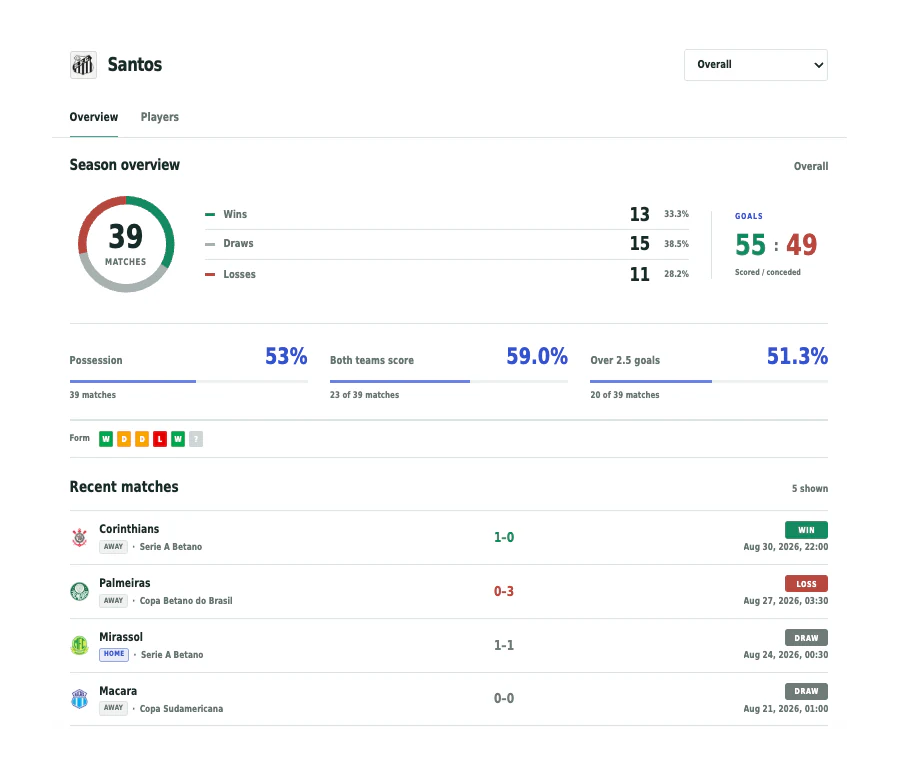900x760 pixels.
Task: Click the HOME tag under Mirassol
Action: (114, 654)
